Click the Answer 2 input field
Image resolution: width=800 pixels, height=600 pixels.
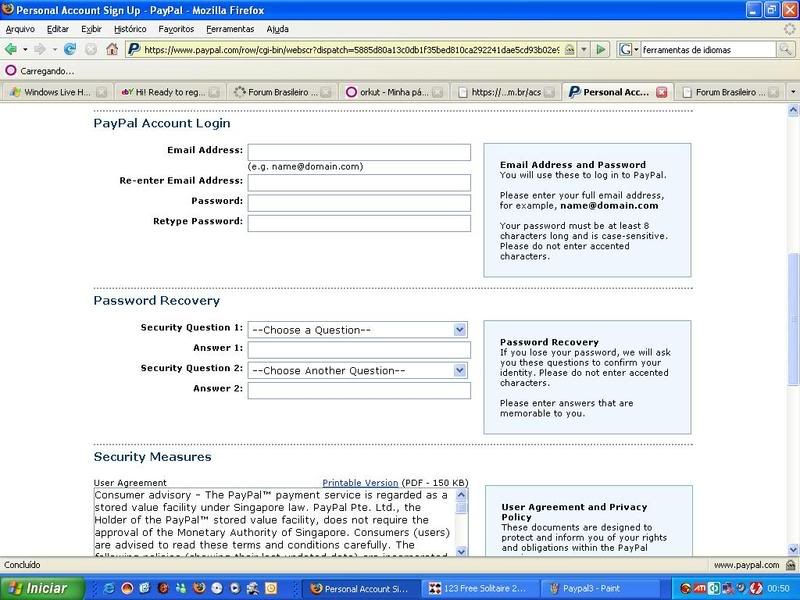pos(359,391)
